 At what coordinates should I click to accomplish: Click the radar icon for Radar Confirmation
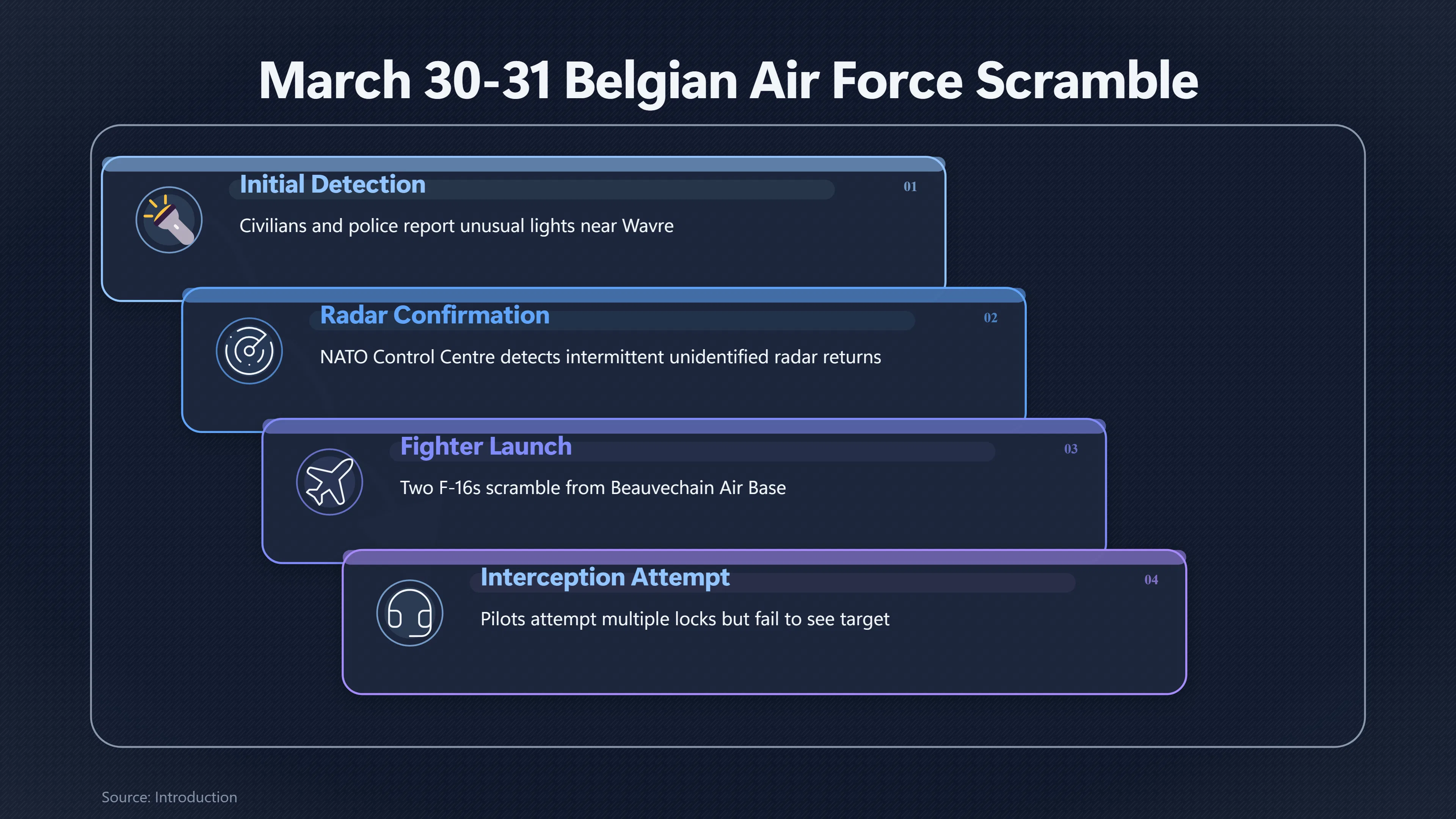[249, 351]
